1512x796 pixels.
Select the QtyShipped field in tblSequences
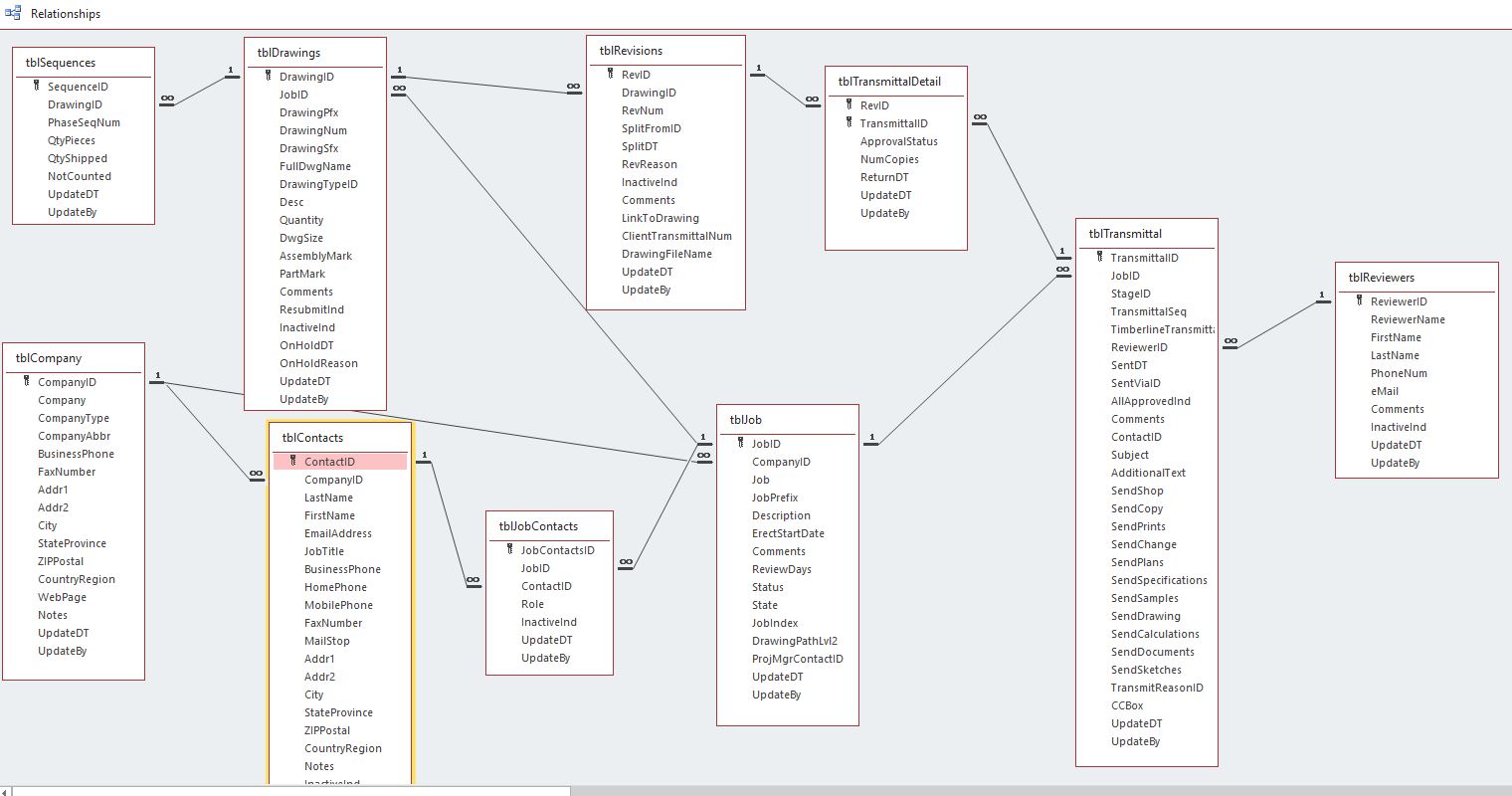78,158
